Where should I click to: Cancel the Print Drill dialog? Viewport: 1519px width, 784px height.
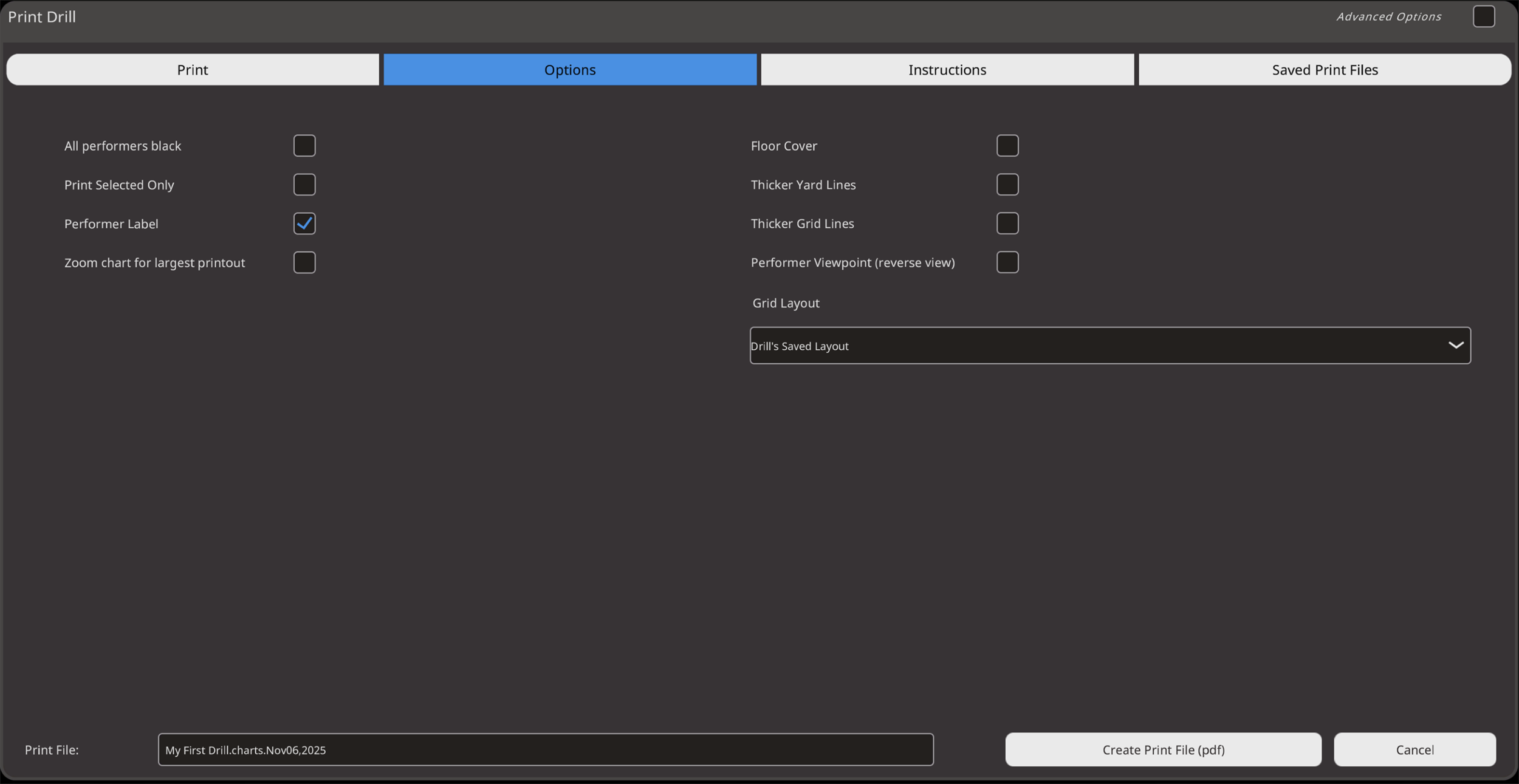(x=1414, y=749)
